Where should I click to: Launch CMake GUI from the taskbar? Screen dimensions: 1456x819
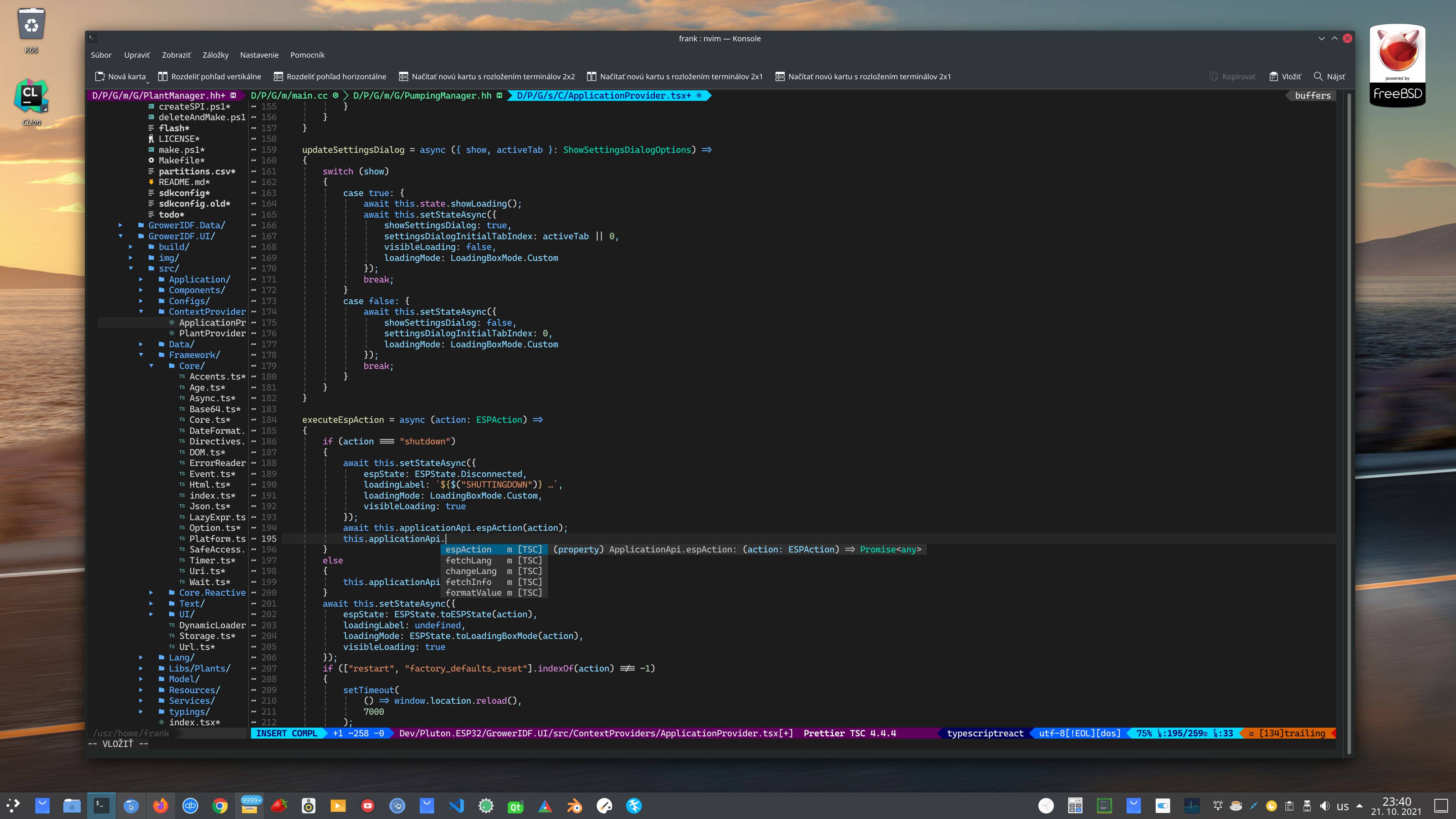point(546,805)
